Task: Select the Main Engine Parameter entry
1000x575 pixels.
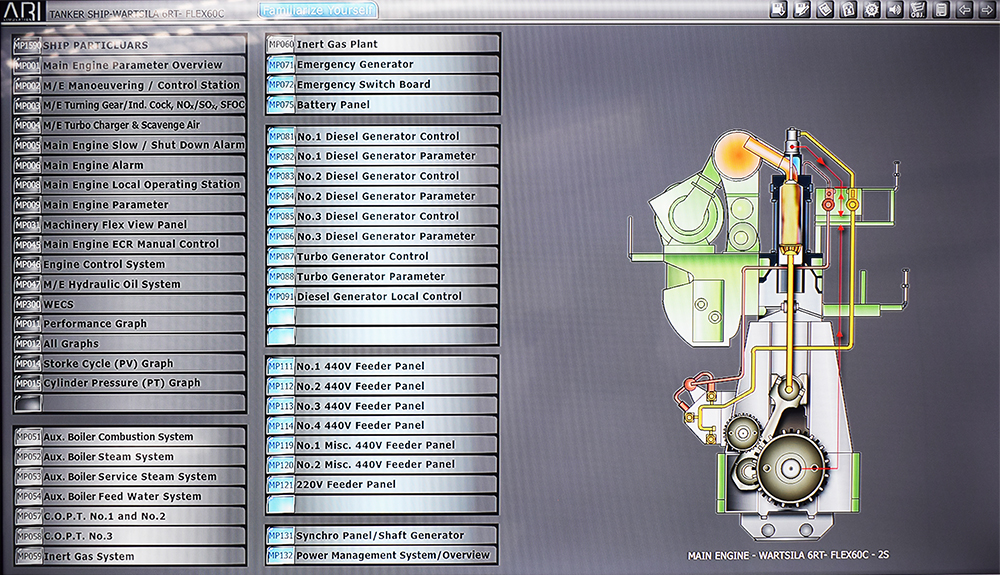Action: (129, 205)
